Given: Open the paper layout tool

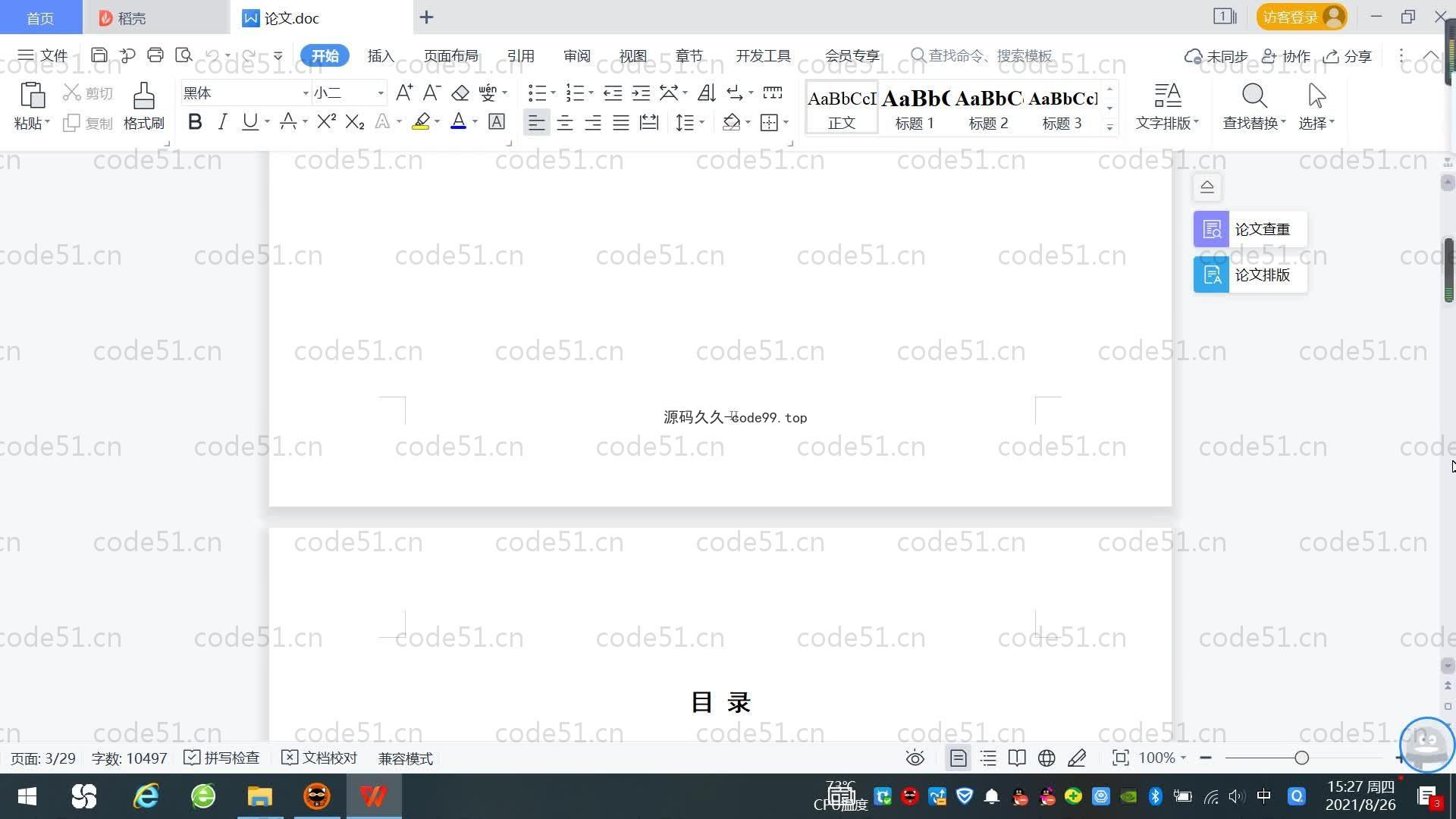Looking at the screenshot, I should point(1250,275).
